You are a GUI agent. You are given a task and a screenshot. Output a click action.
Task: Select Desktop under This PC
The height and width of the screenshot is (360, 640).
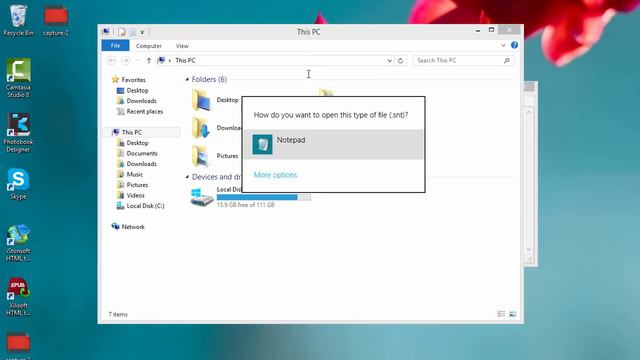(x=138, y=143)
